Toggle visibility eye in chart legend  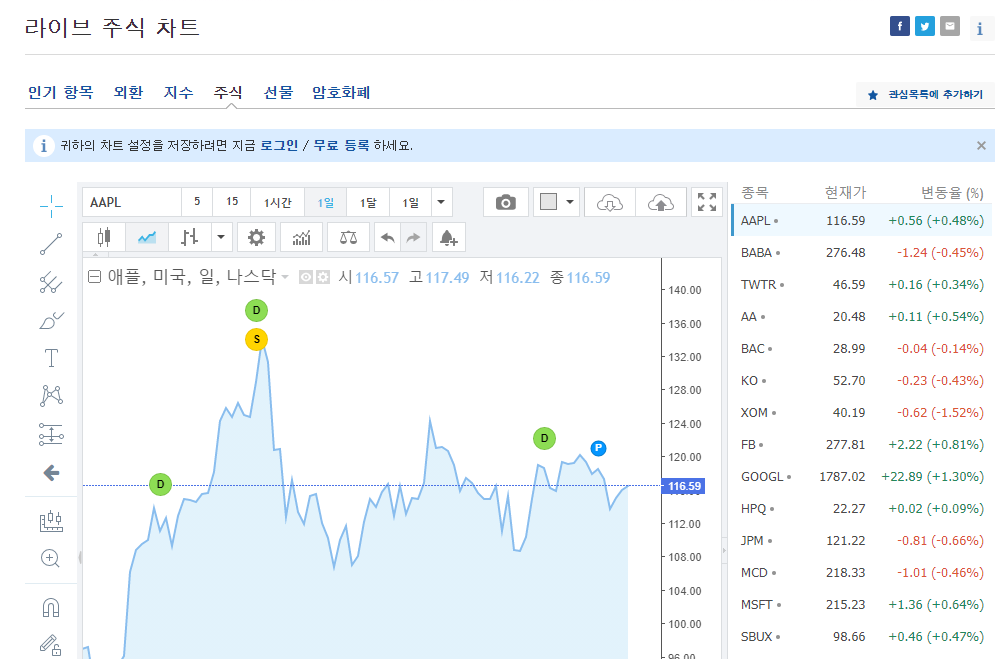(x=306, y=278)
